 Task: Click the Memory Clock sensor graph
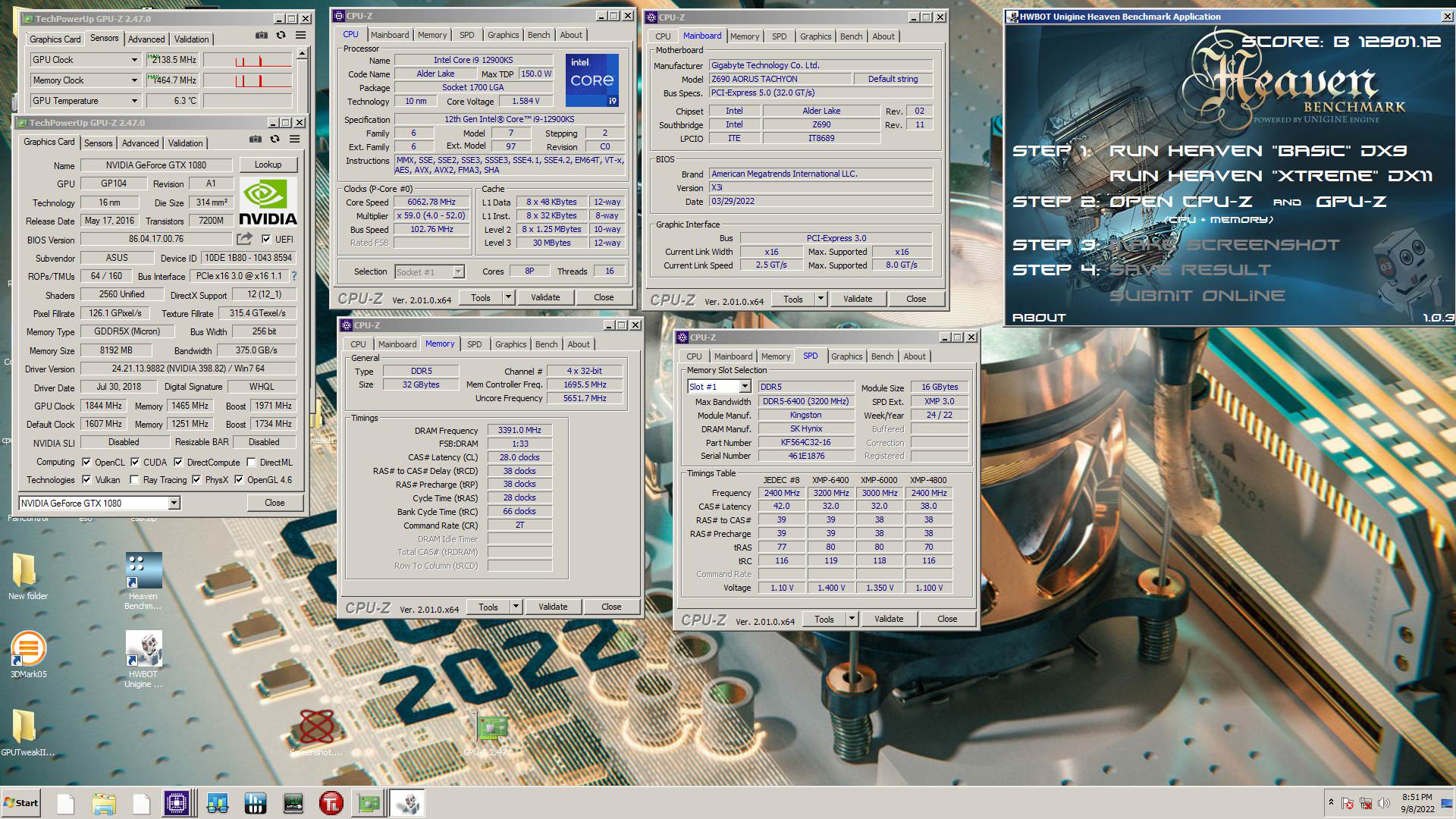[x=248, y=80]
